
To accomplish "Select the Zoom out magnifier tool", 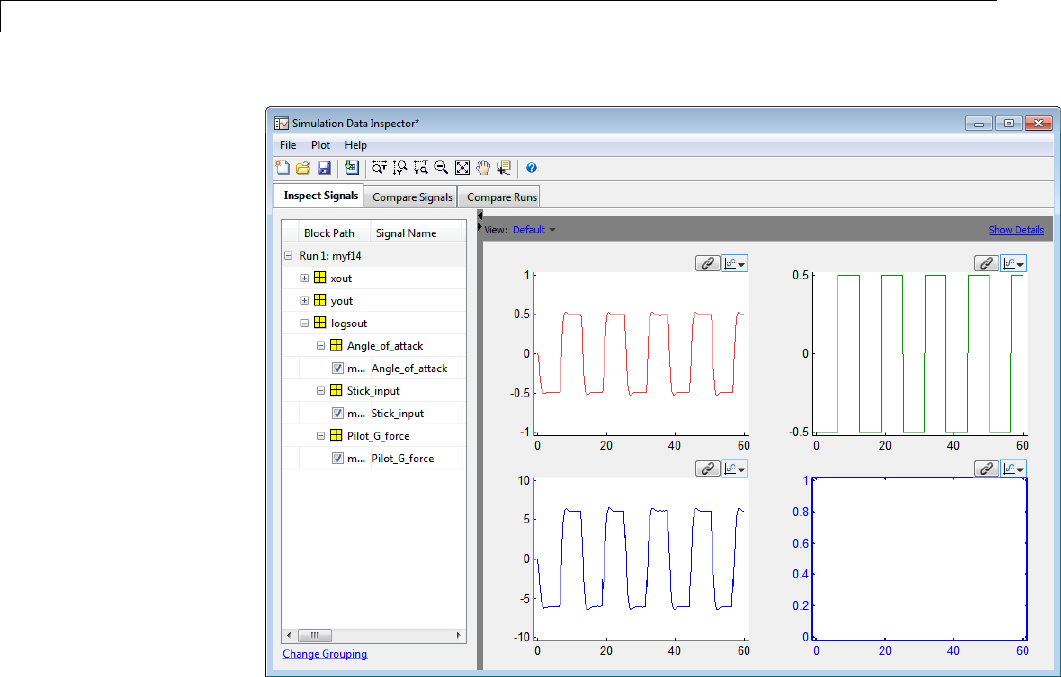I will tap(441, 168).
